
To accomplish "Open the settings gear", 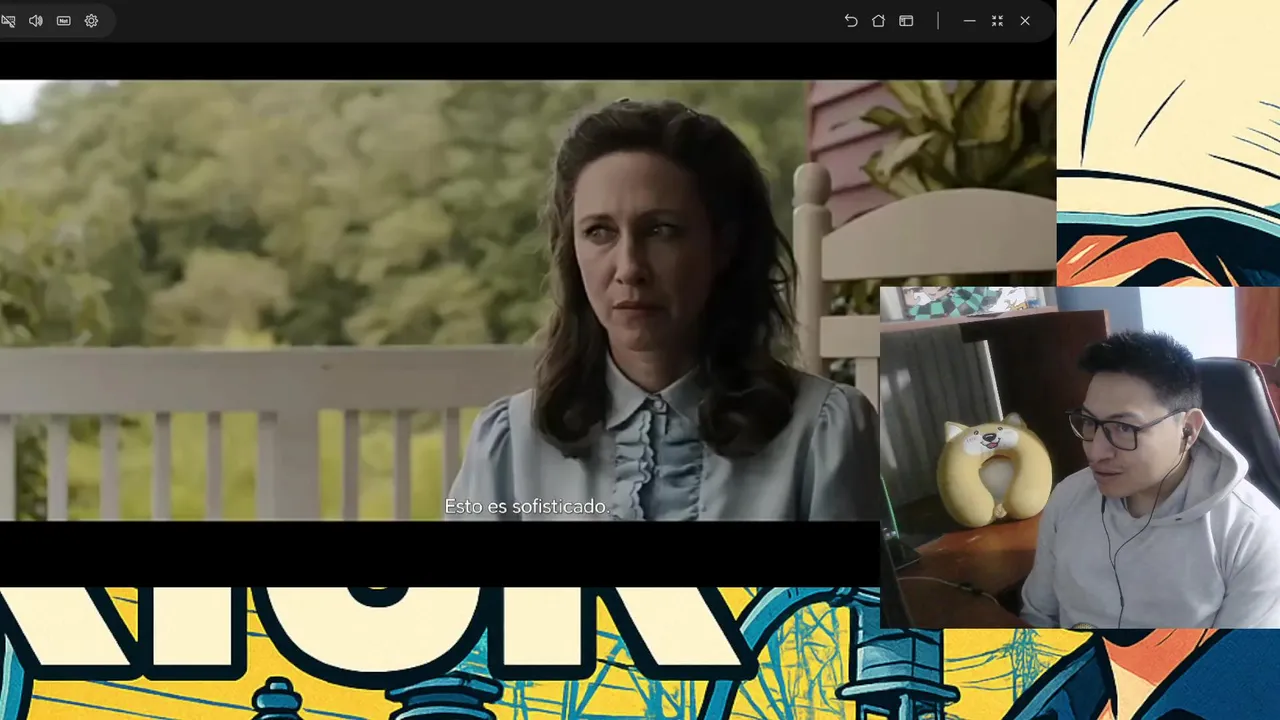I will tap(92, 21).
